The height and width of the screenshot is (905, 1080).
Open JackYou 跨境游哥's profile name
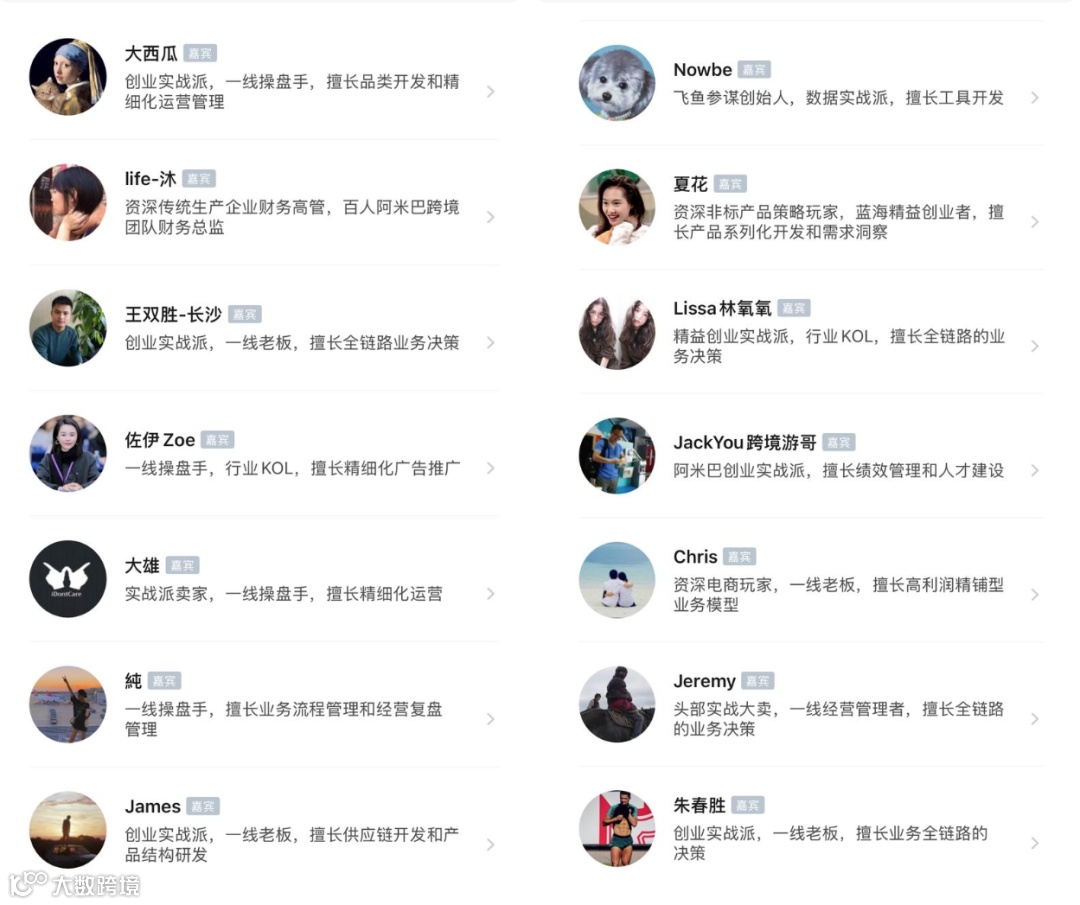point(745,442)
